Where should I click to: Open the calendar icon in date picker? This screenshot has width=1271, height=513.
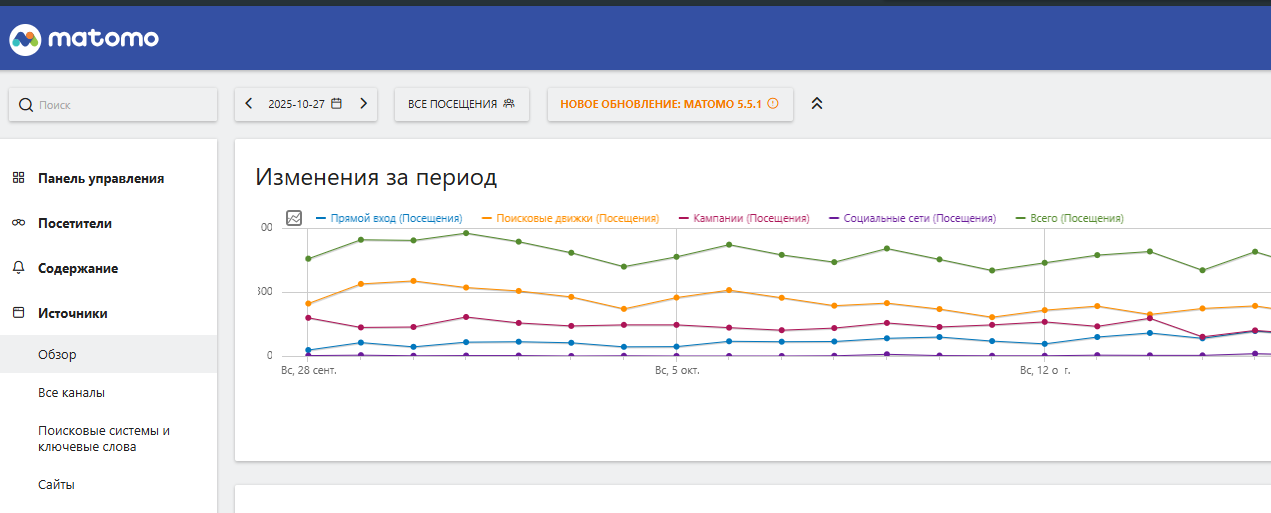click(337, 104)
